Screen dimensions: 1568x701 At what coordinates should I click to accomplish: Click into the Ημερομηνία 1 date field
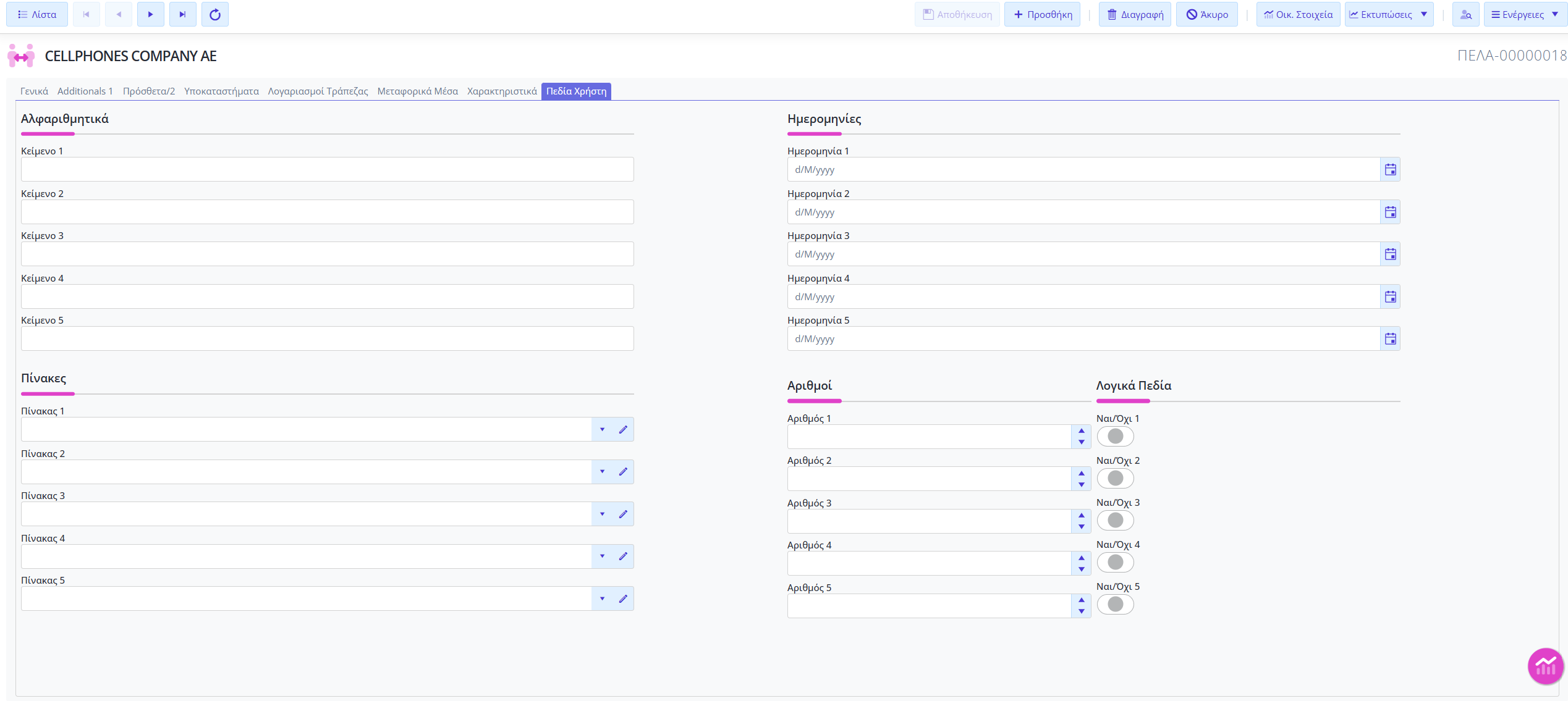[1083, 169]
